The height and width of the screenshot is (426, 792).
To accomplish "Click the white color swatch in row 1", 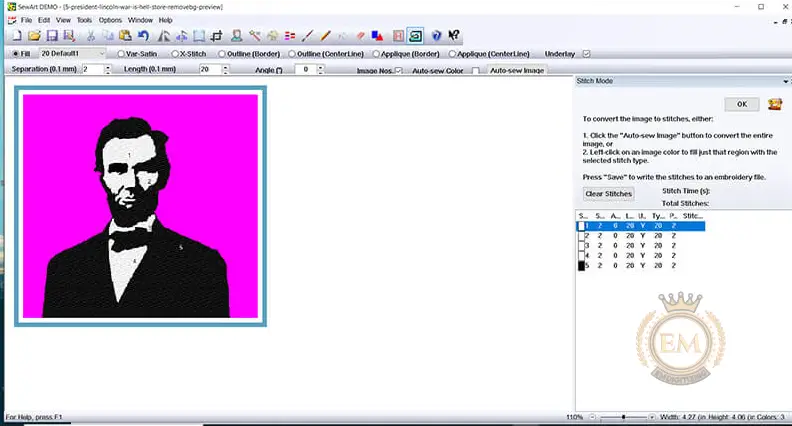I will pos(581,226).
